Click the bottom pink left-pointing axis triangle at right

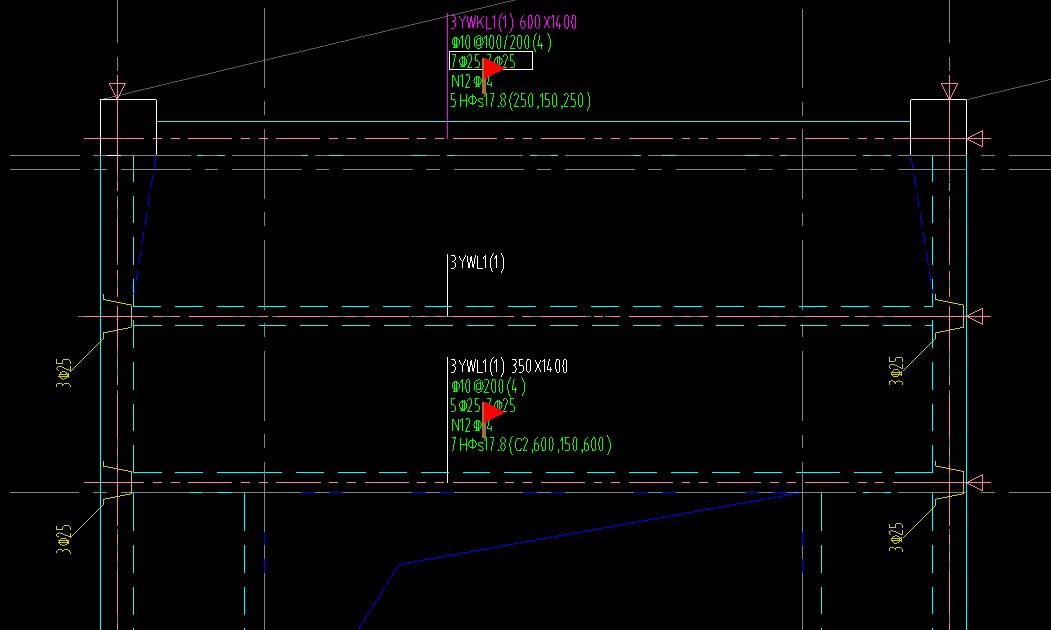point(975,483)
